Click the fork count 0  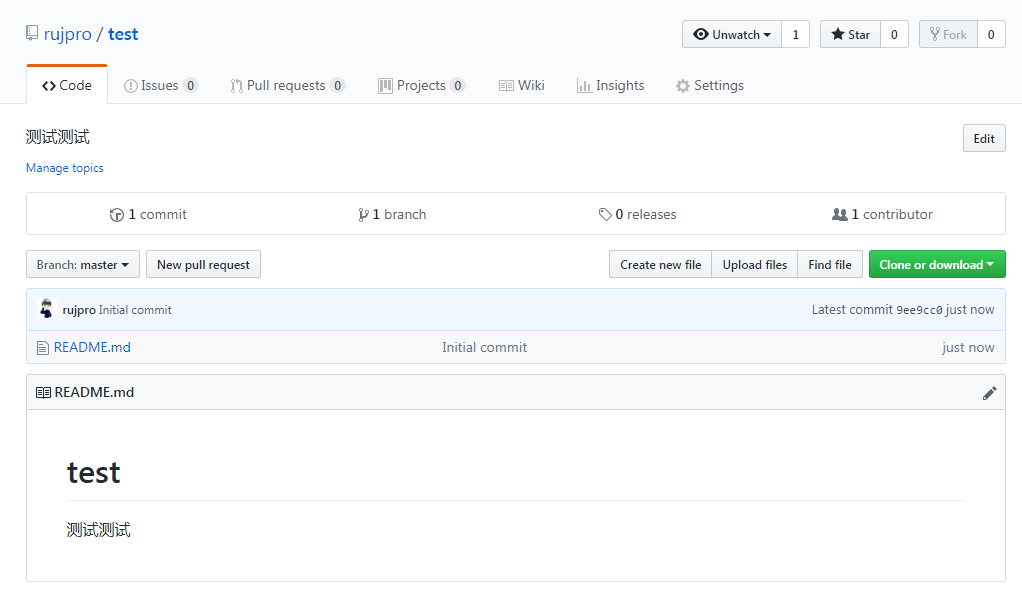coord(991,35)
